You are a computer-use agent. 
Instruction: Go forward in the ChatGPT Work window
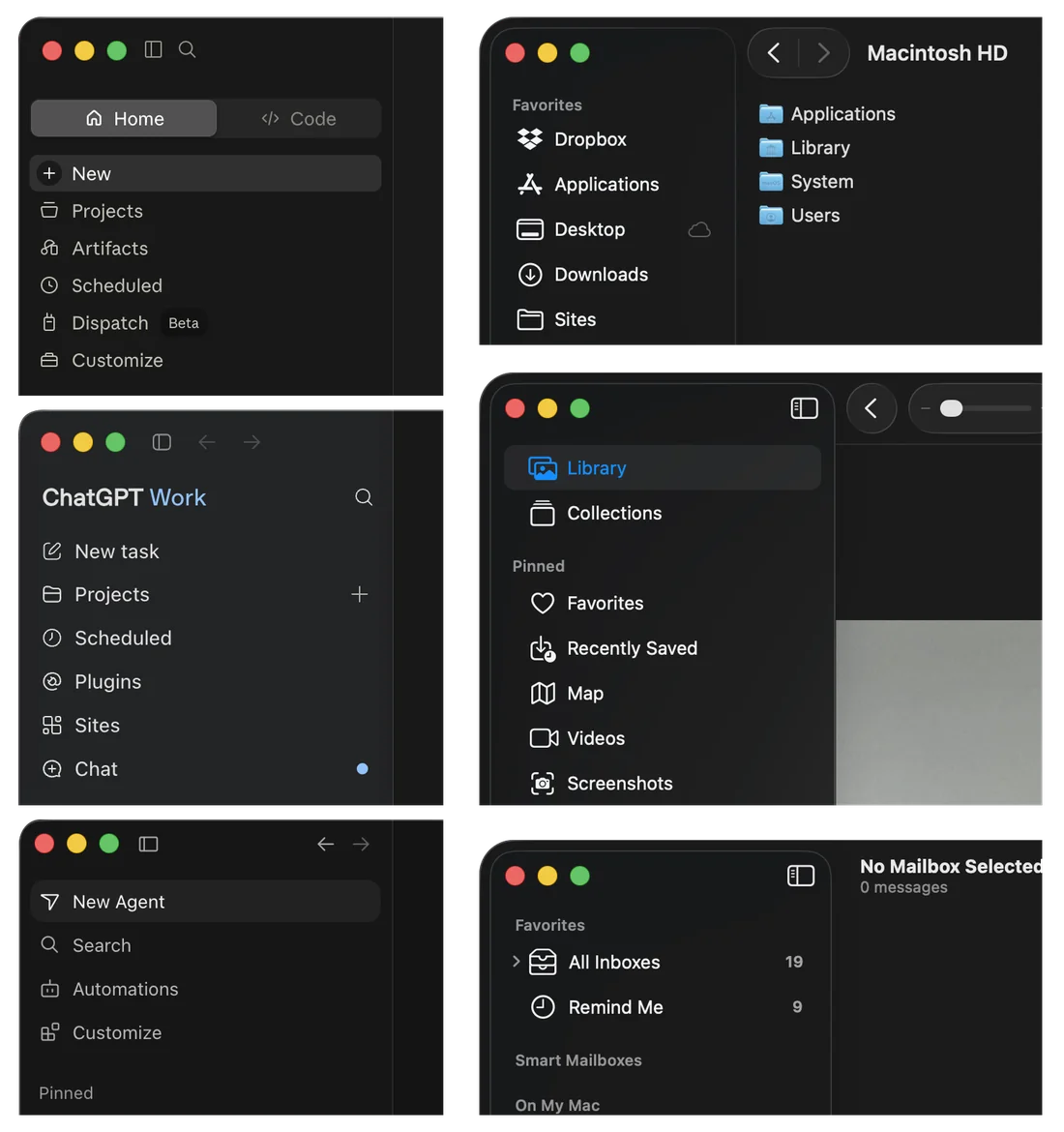click(251, 442)
